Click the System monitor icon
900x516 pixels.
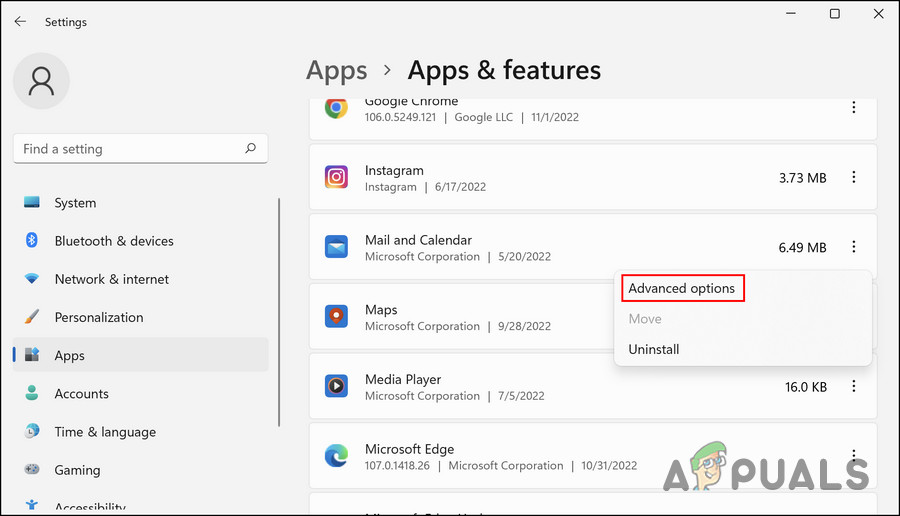(x=32, y=202)
